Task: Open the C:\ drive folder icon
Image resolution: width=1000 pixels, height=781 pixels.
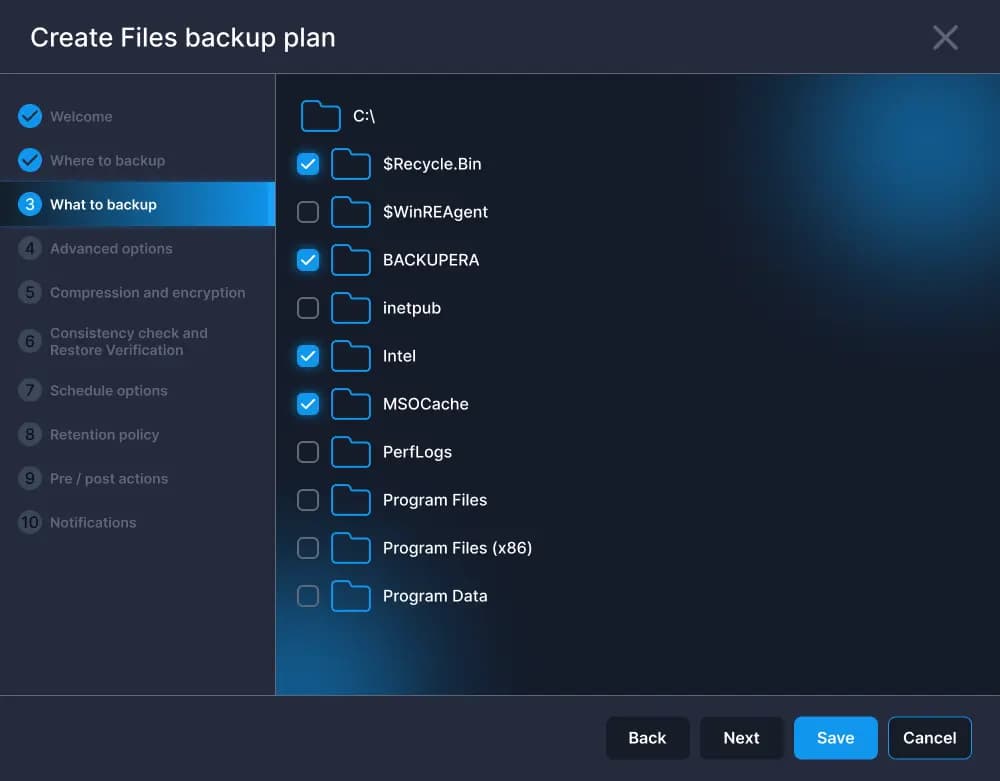Action: 320,116
